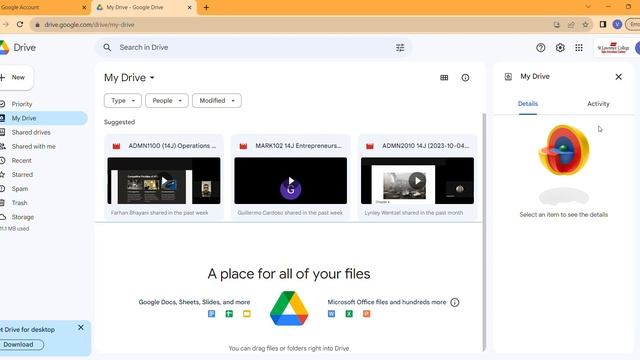Click the Google Drive logo
640x360 pixels.
coord(4,47)
